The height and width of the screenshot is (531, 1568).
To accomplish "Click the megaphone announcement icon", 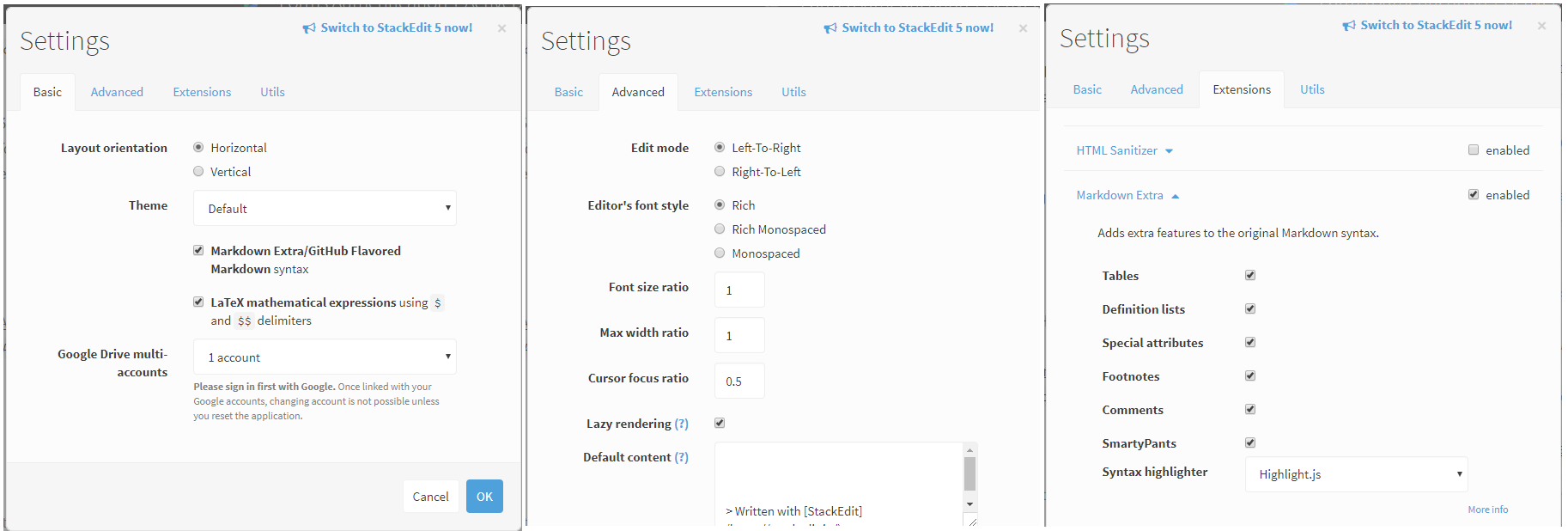I will 309,27.
